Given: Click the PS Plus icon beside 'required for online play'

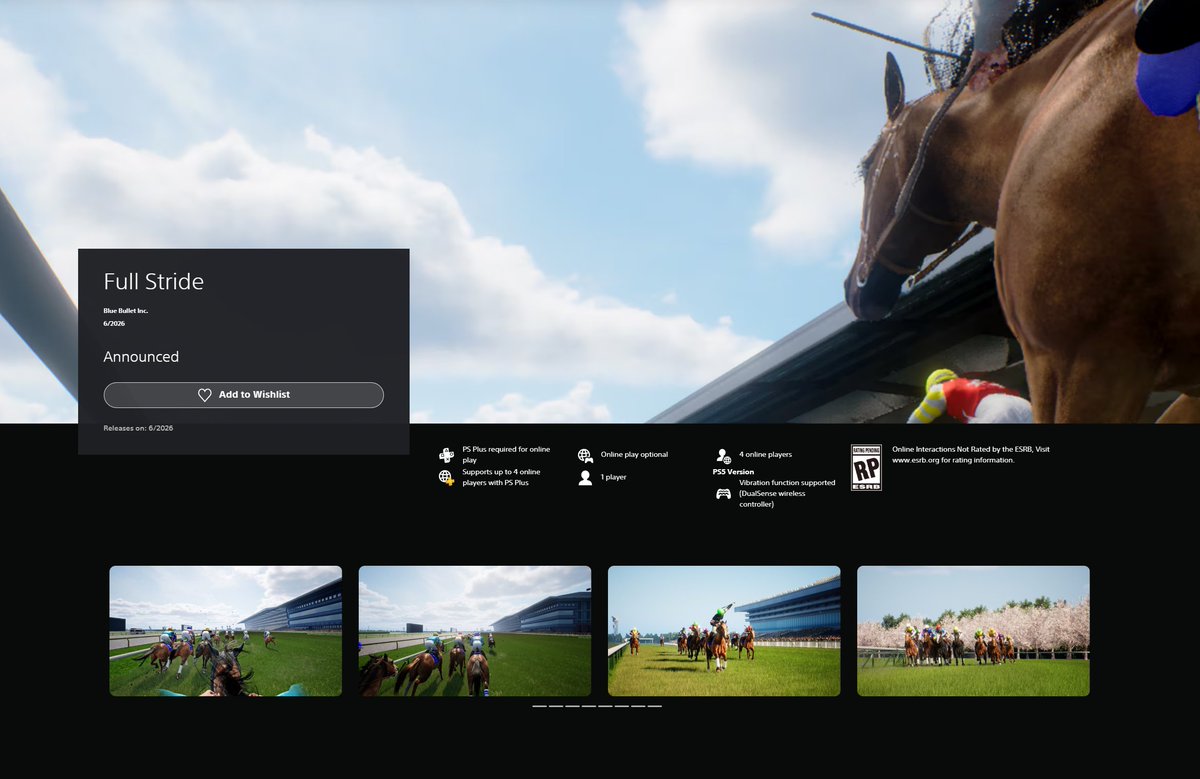Looking at the screenshot, I should coord(446,455).
